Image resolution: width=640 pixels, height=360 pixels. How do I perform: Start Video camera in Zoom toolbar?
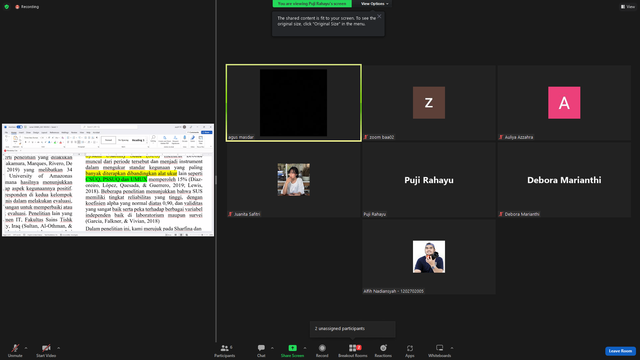point(46,350)
